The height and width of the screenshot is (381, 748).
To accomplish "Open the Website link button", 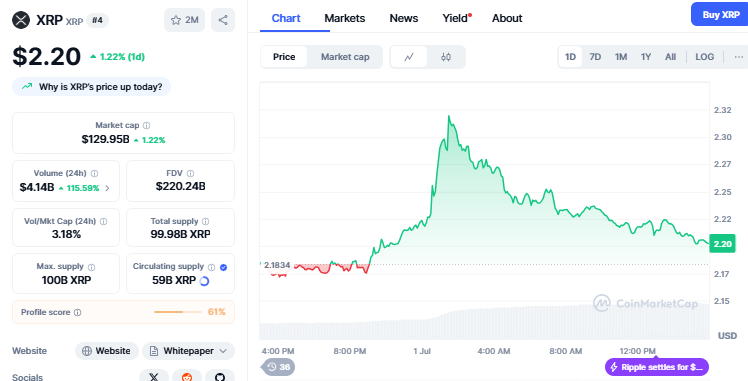I will click(106, 351).
